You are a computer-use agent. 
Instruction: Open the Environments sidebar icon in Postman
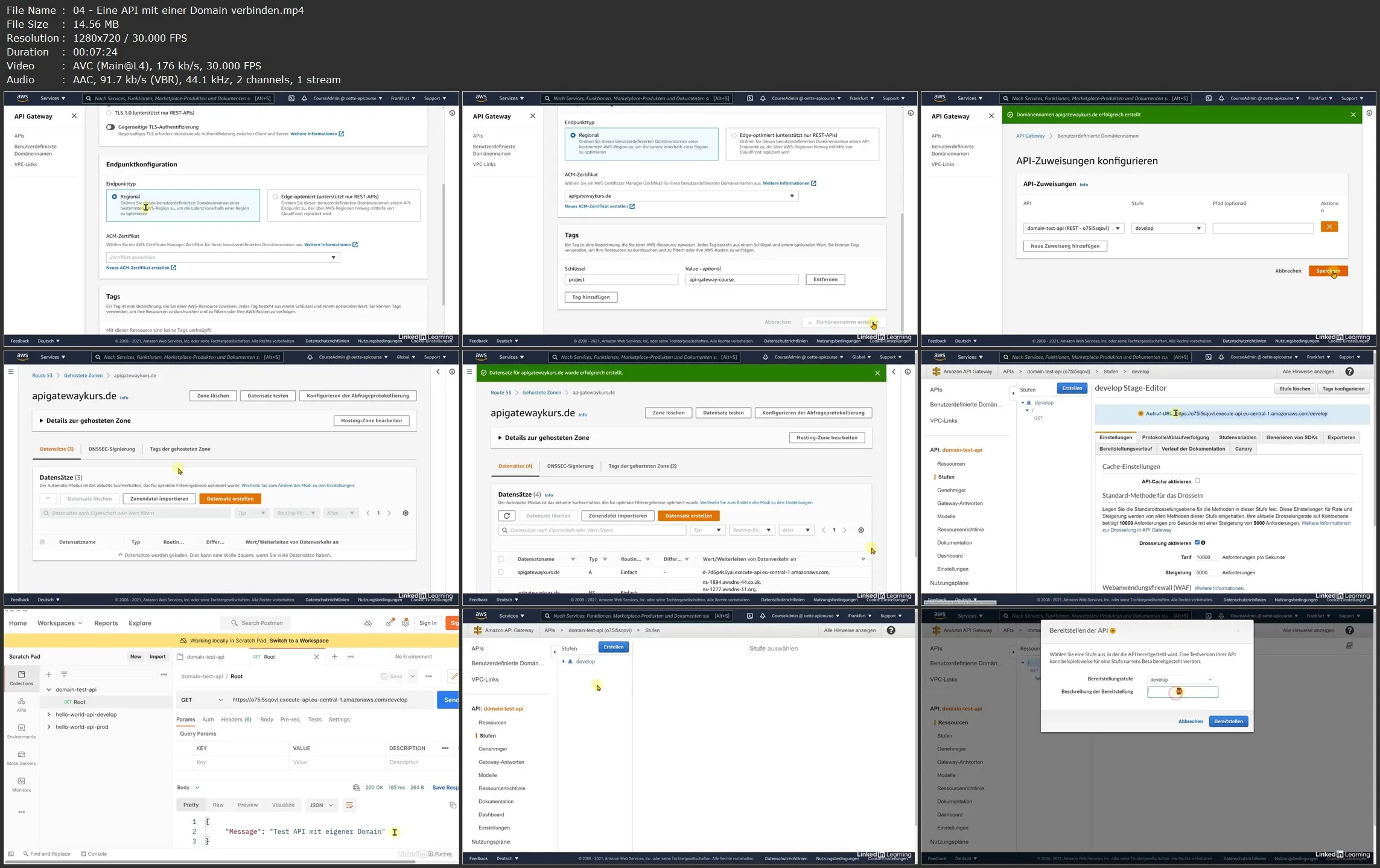[21, 731]
